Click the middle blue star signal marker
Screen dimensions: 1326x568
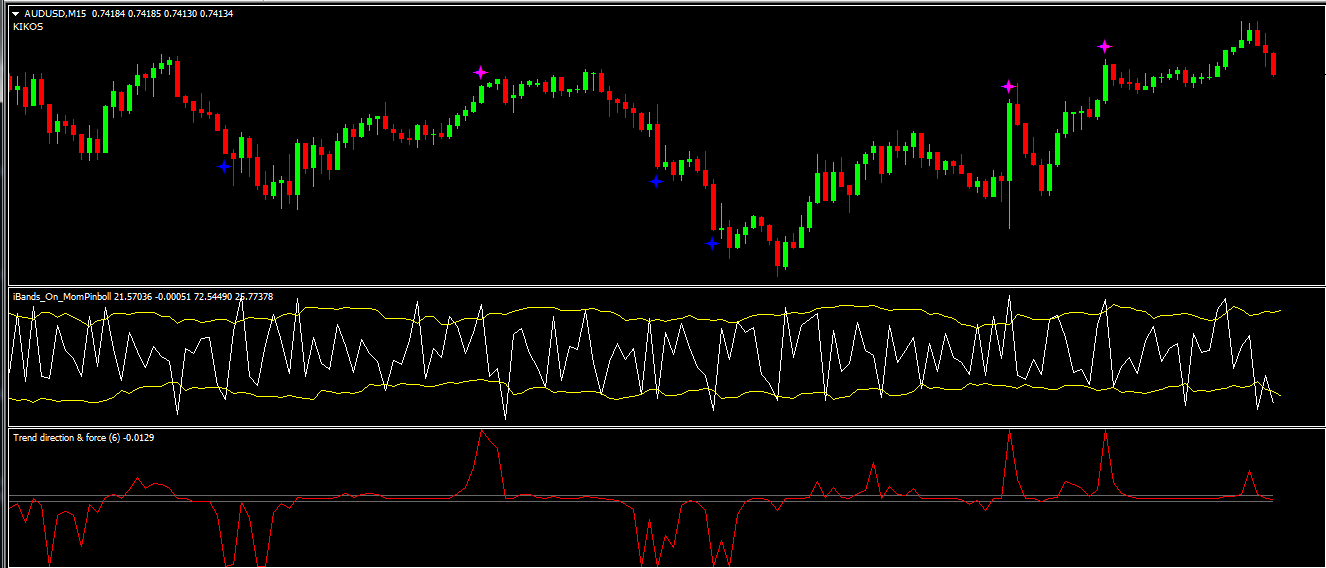coord(656,181)
